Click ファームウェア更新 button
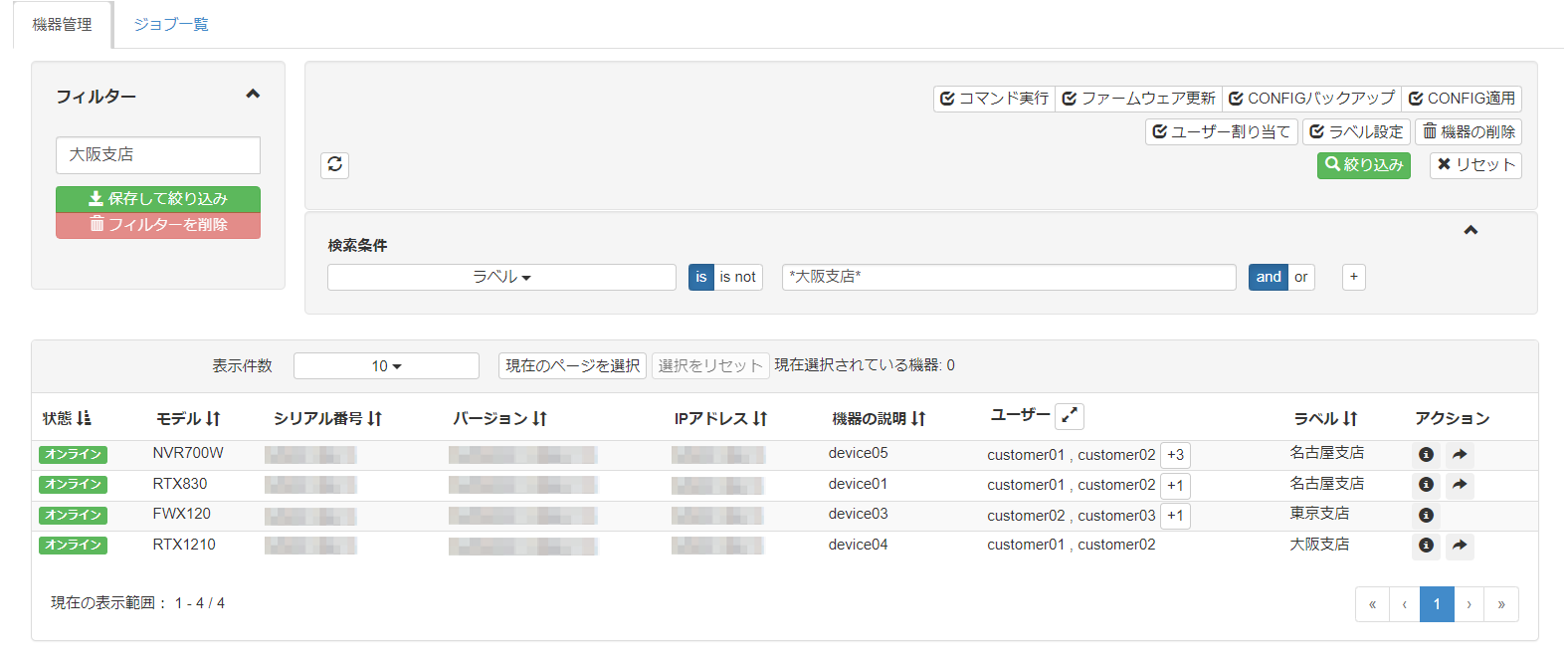 (1138, 99)
